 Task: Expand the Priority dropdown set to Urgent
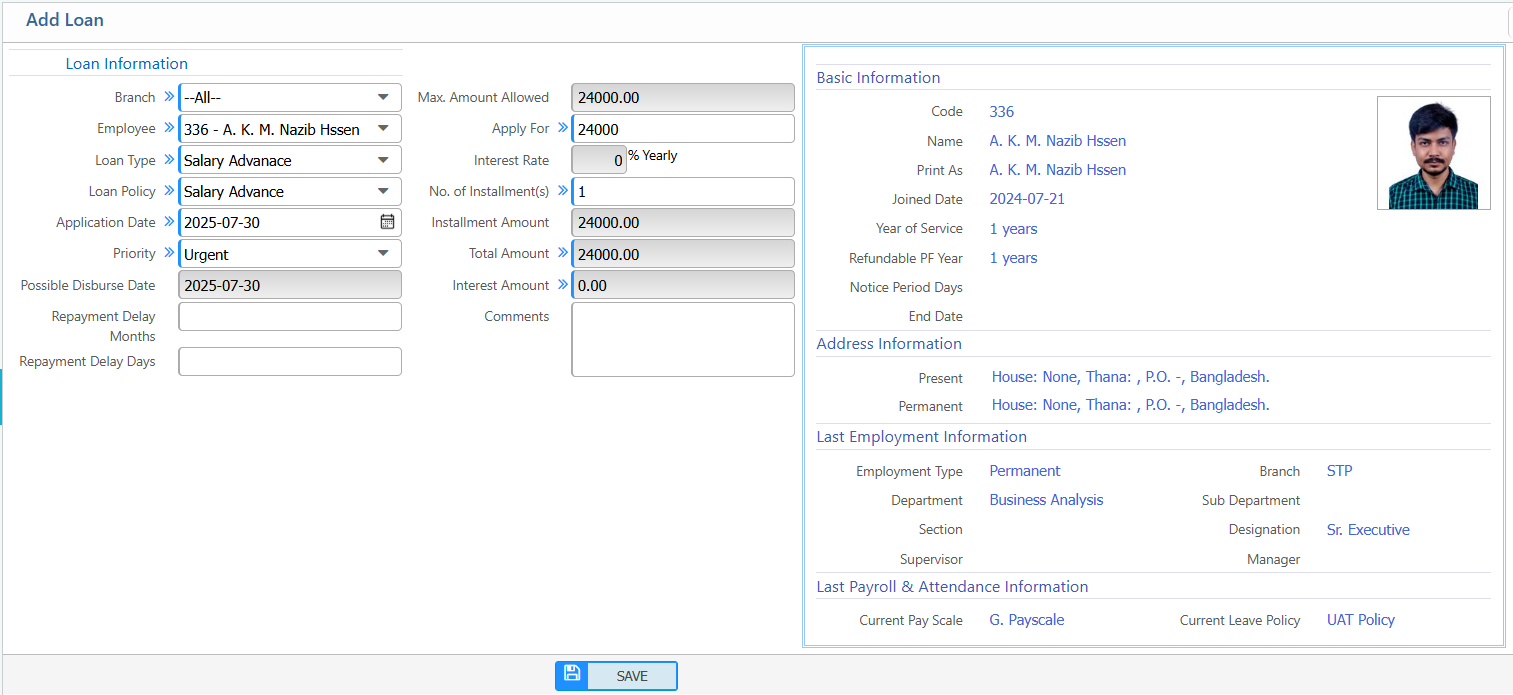tap(383, 252)
